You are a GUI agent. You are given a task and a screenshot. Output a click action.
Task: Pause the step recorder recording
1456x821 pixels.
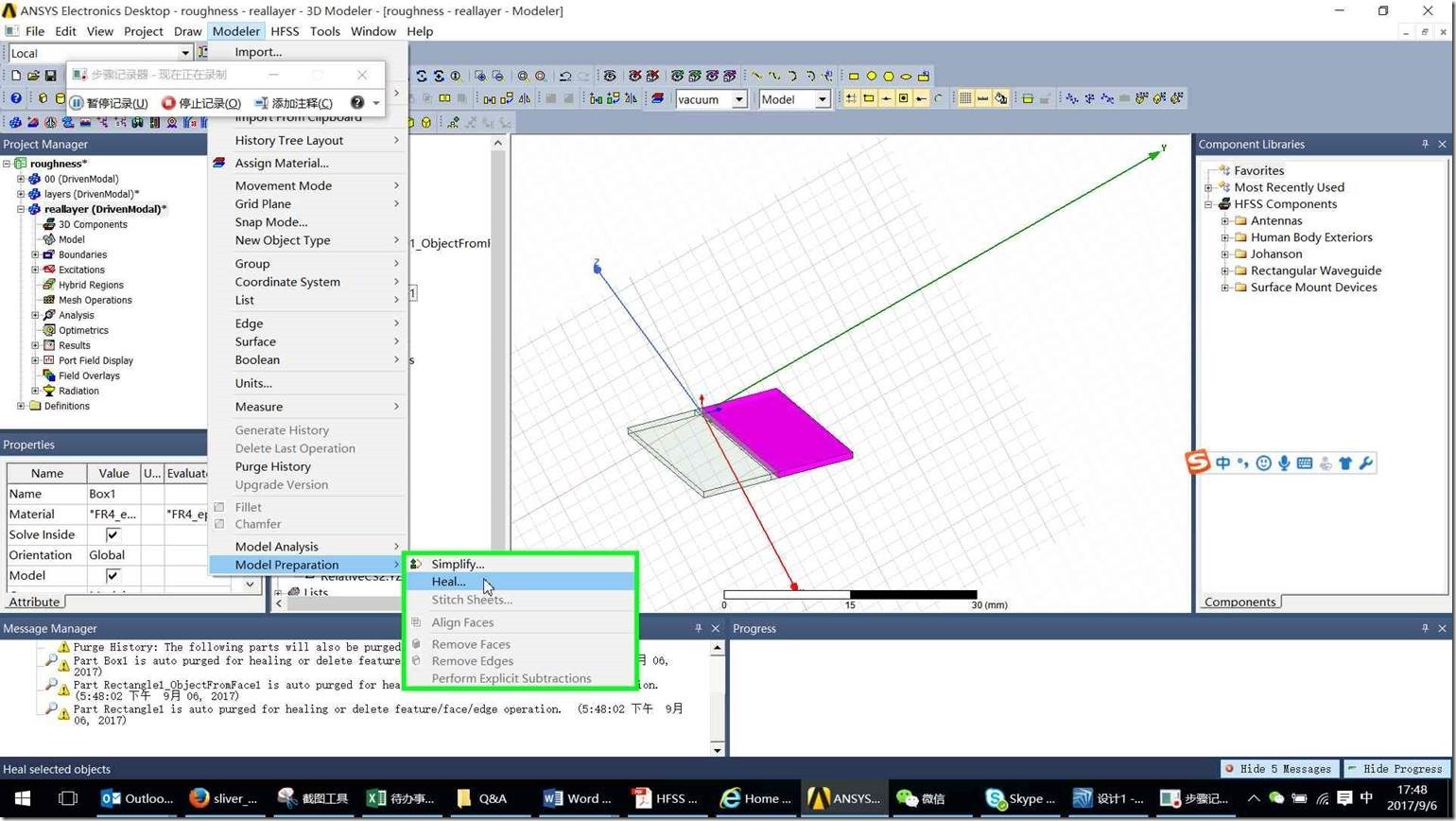pyautogui.click(x=110, y=103)
